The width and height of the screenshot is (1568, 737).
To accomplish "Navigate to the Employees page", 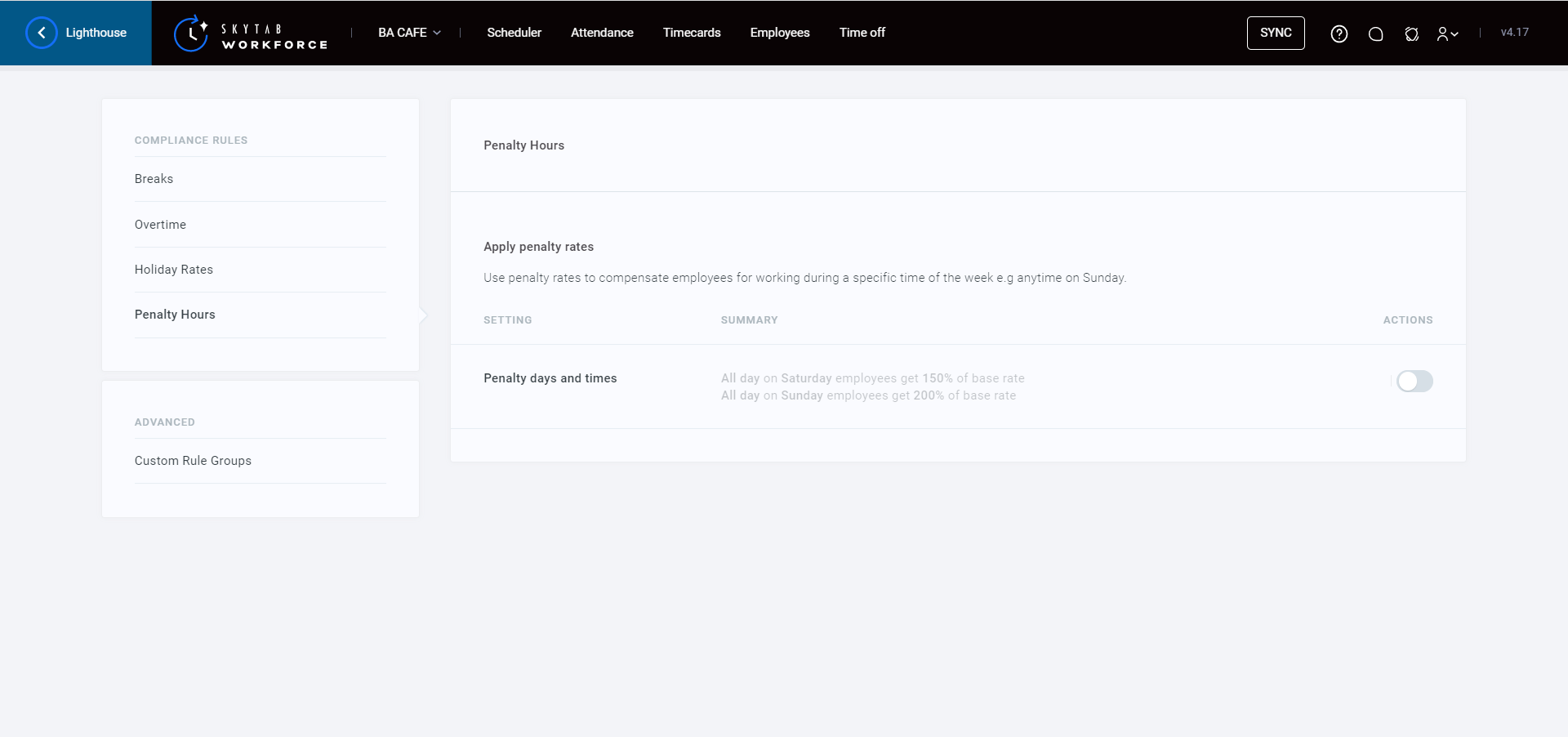I will click(780, 33).
